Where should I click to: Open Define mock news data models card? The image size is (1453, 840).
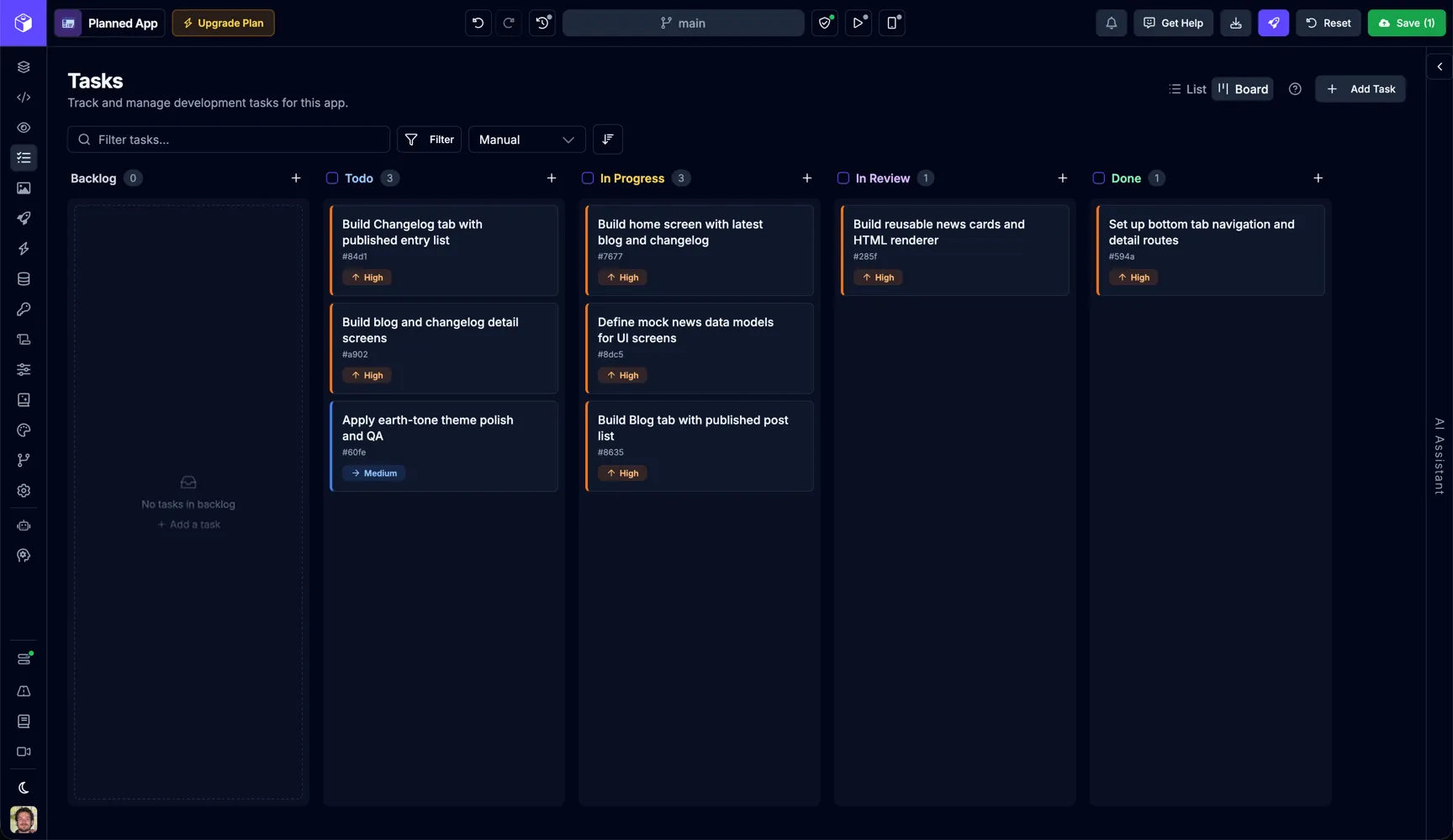(x=700, y=348)
